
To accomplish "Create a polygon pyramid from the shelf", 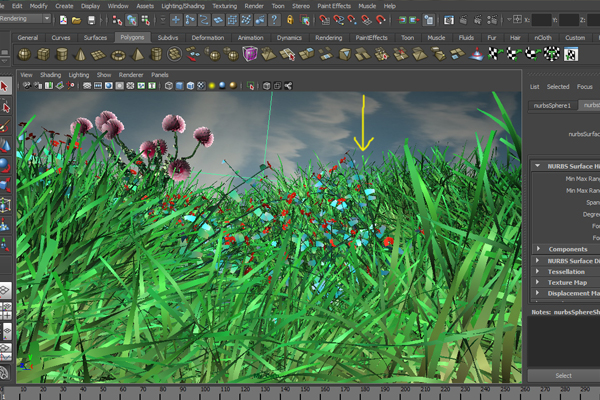I will tap(137, 54).
